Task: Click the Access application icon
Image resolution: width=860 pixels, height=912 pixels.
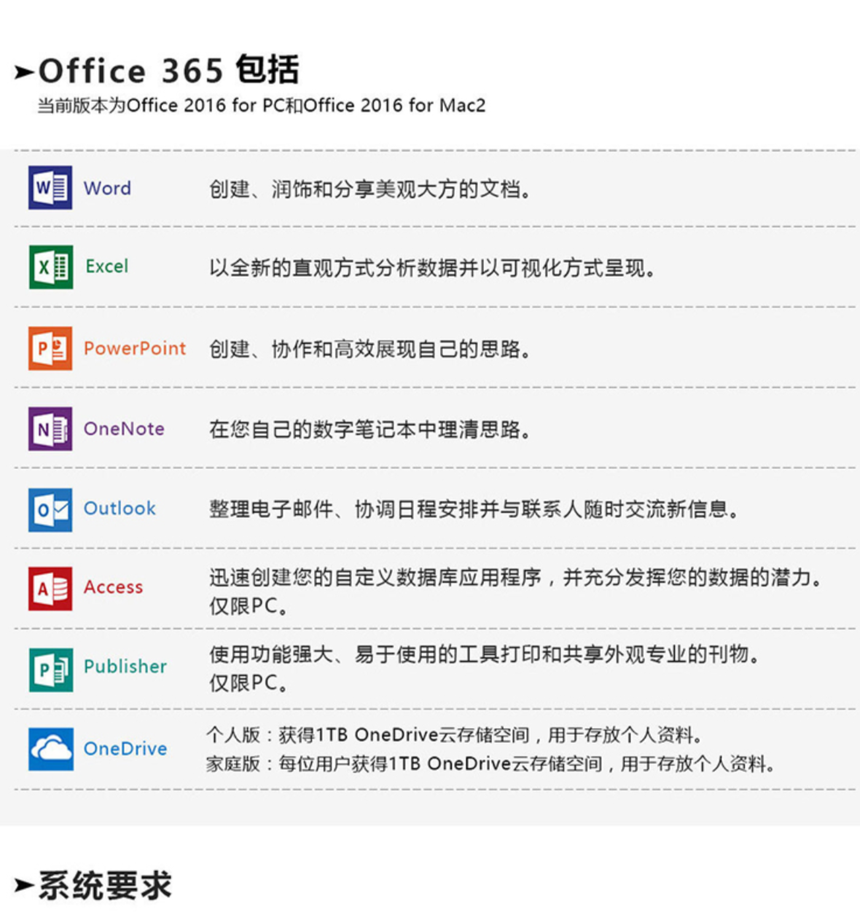Action: pyautogui.click(x=51, y=589)
